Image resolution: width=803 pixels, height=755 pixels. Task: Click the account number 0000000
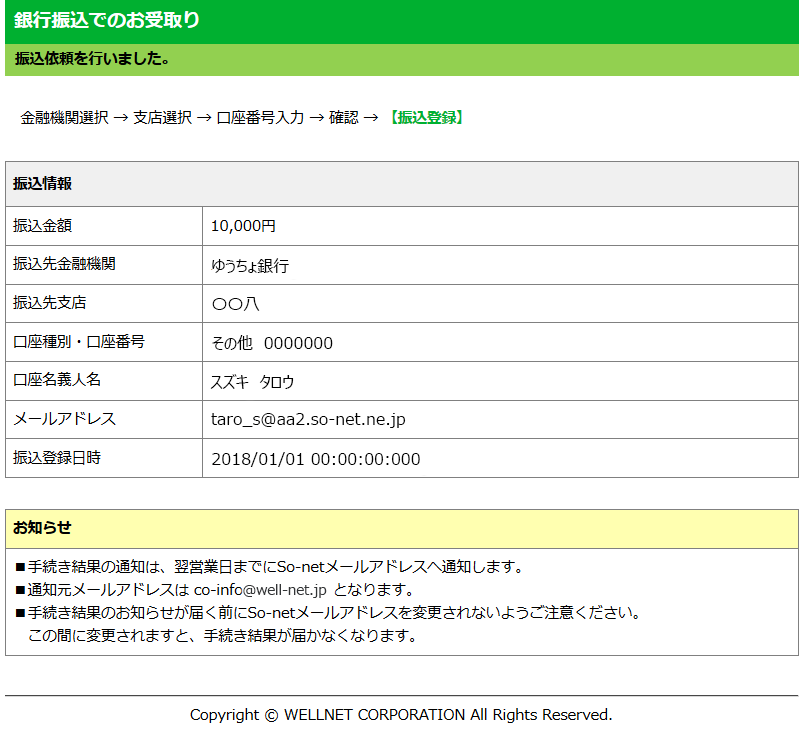tap(298, 343)
